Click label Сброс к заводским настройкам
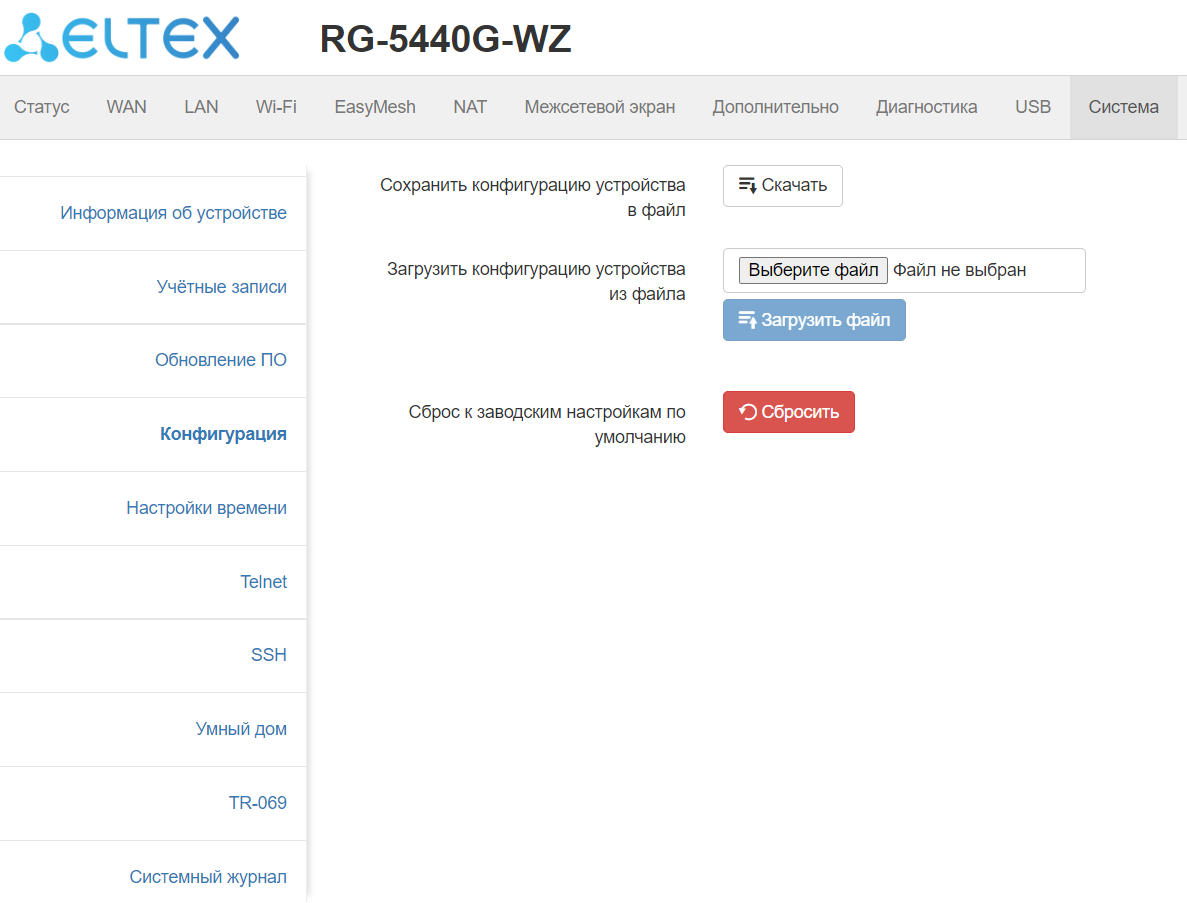 547,425
